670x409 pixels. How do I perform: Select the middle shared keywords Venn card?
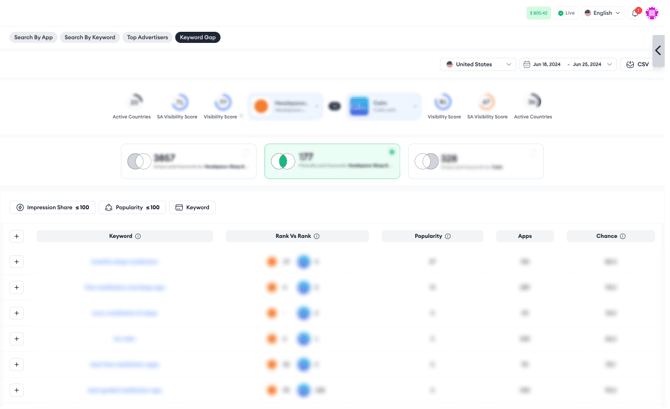pos(332,161)
